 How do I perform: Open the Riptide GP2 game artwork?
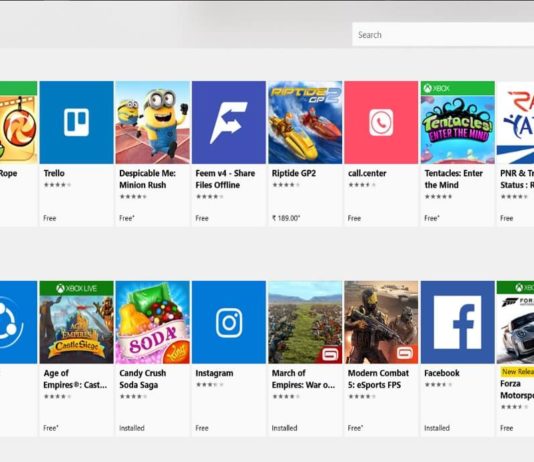coord(305,122)
